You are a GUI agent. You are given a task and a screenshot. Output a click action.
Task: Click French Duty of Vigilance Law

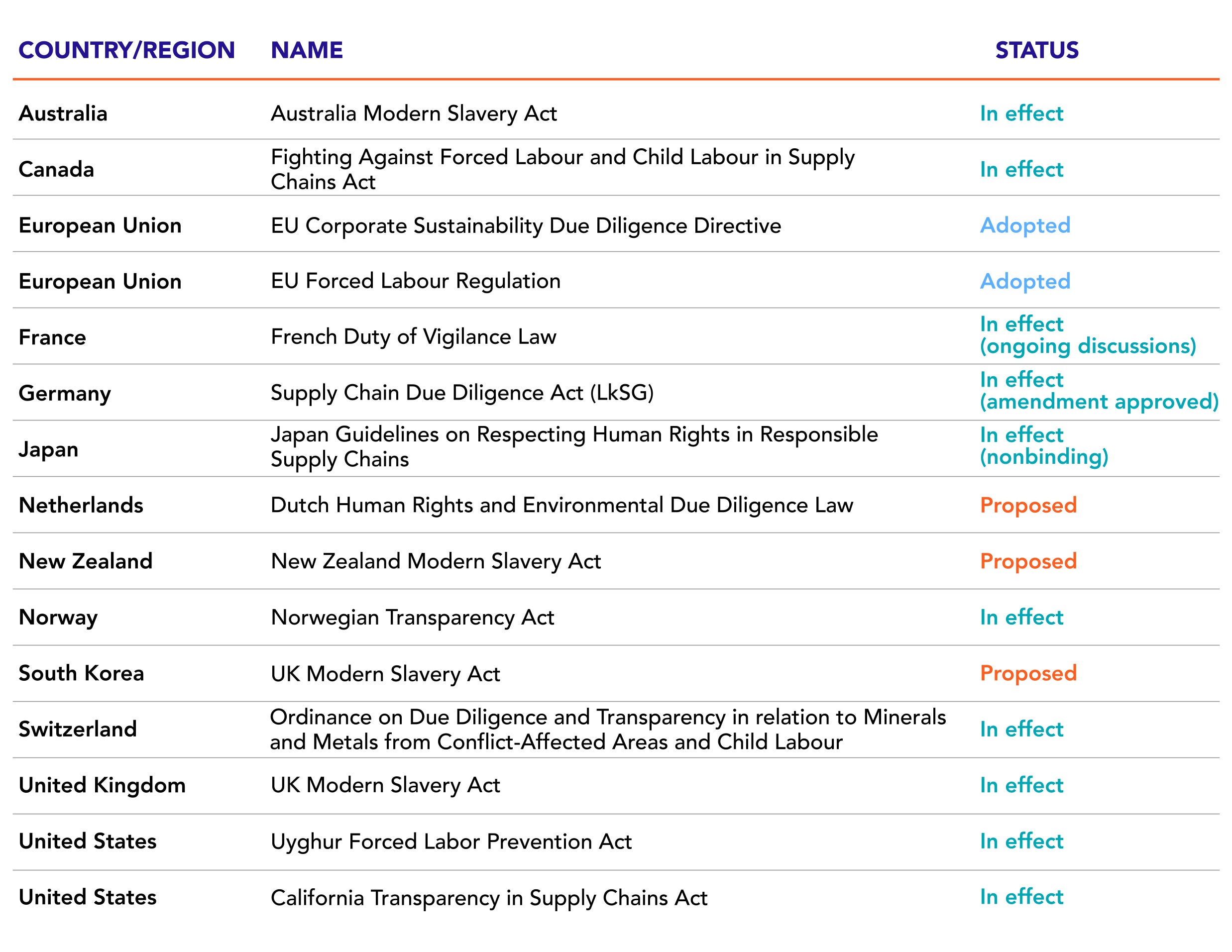(413, 337)
